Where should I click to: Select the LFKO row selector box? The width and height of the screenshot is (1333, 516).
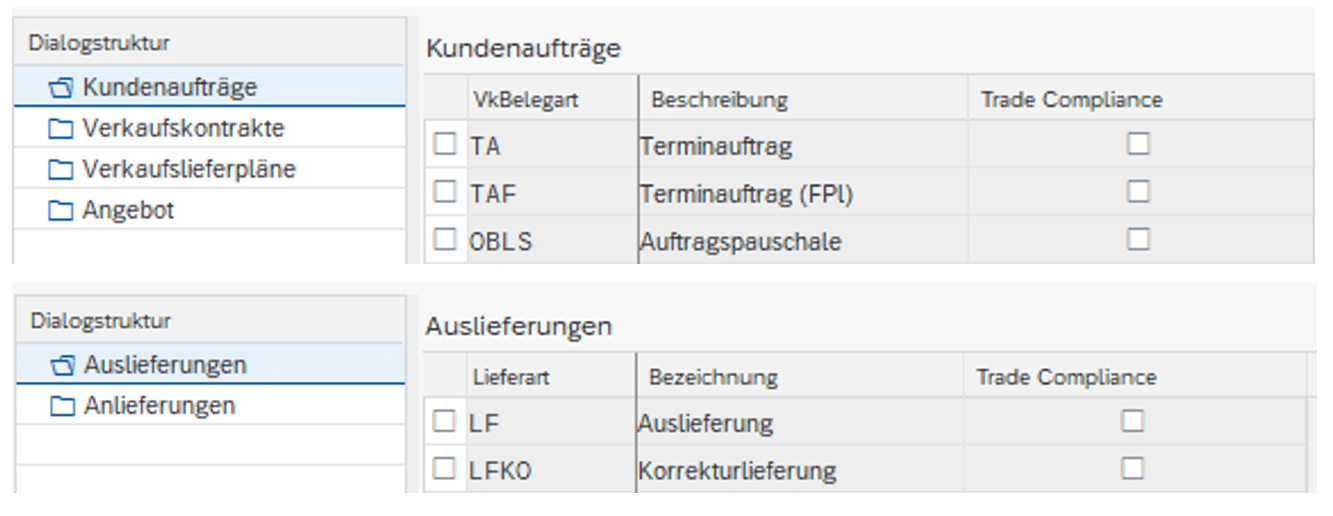(x=444, y=469)
